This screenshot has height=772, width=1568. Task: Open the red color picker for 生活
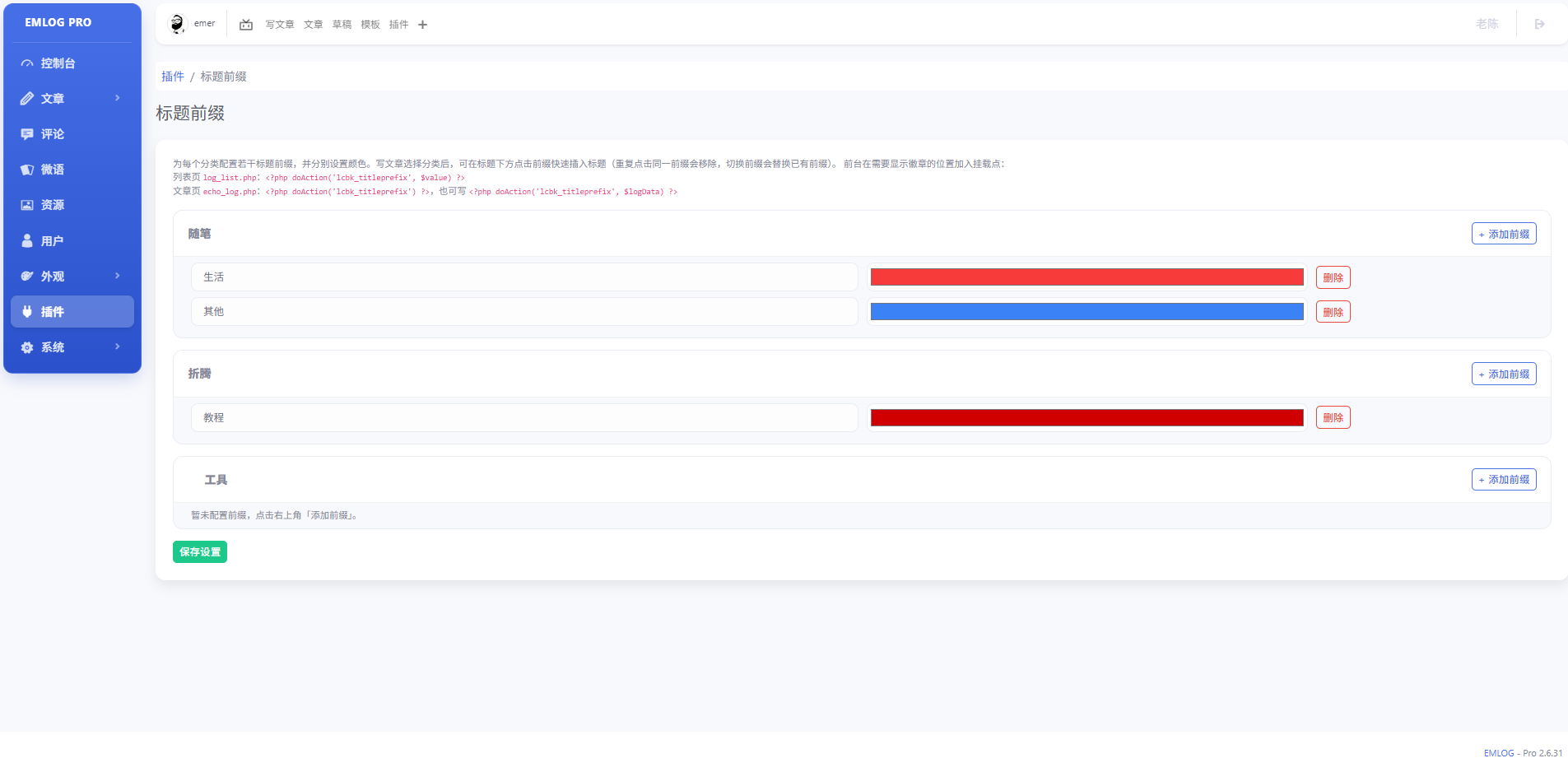click(x=1086, y=277)
